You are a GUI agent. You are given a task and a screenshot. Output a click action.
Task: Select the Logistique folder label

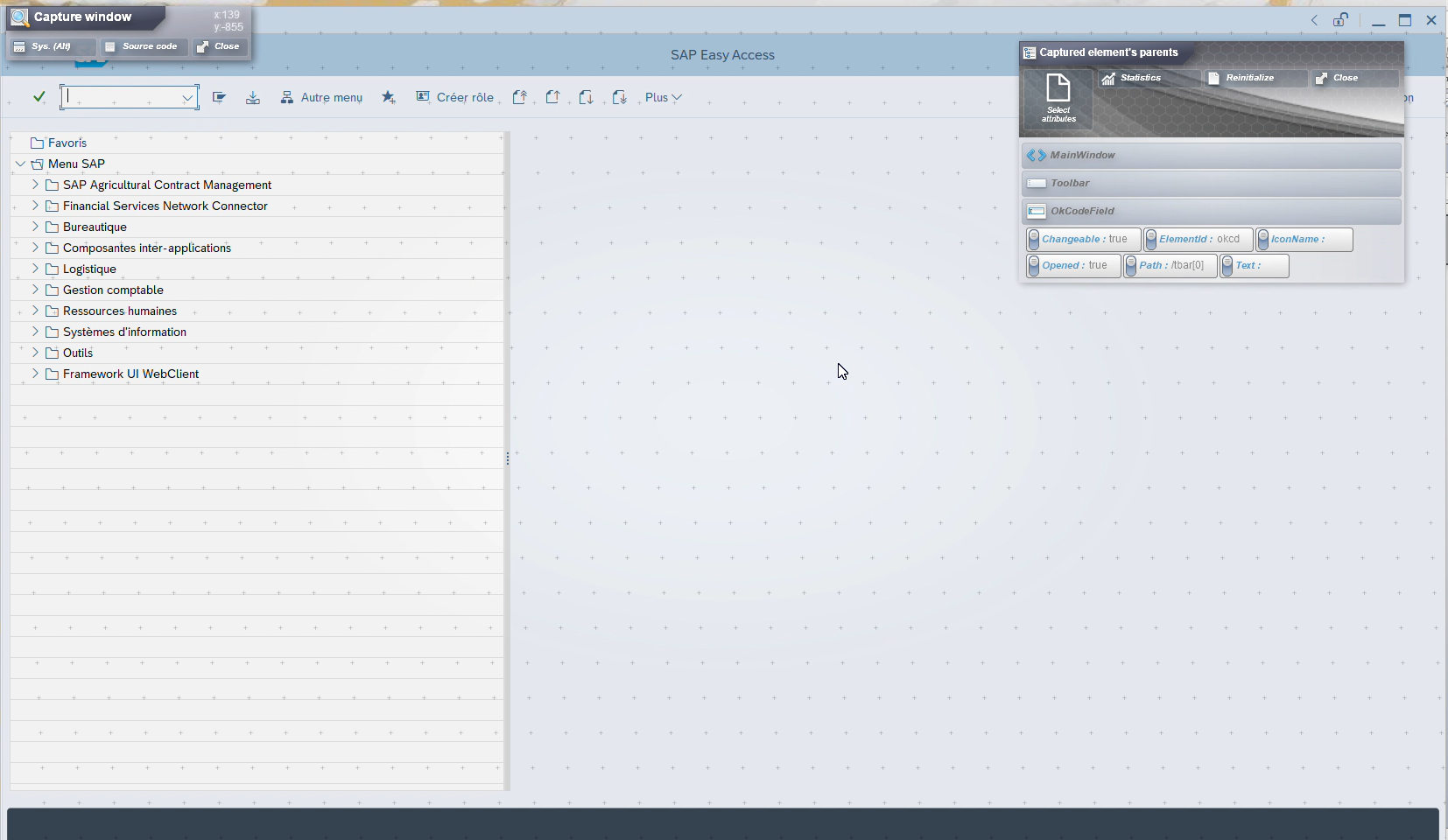pos(89,269)
